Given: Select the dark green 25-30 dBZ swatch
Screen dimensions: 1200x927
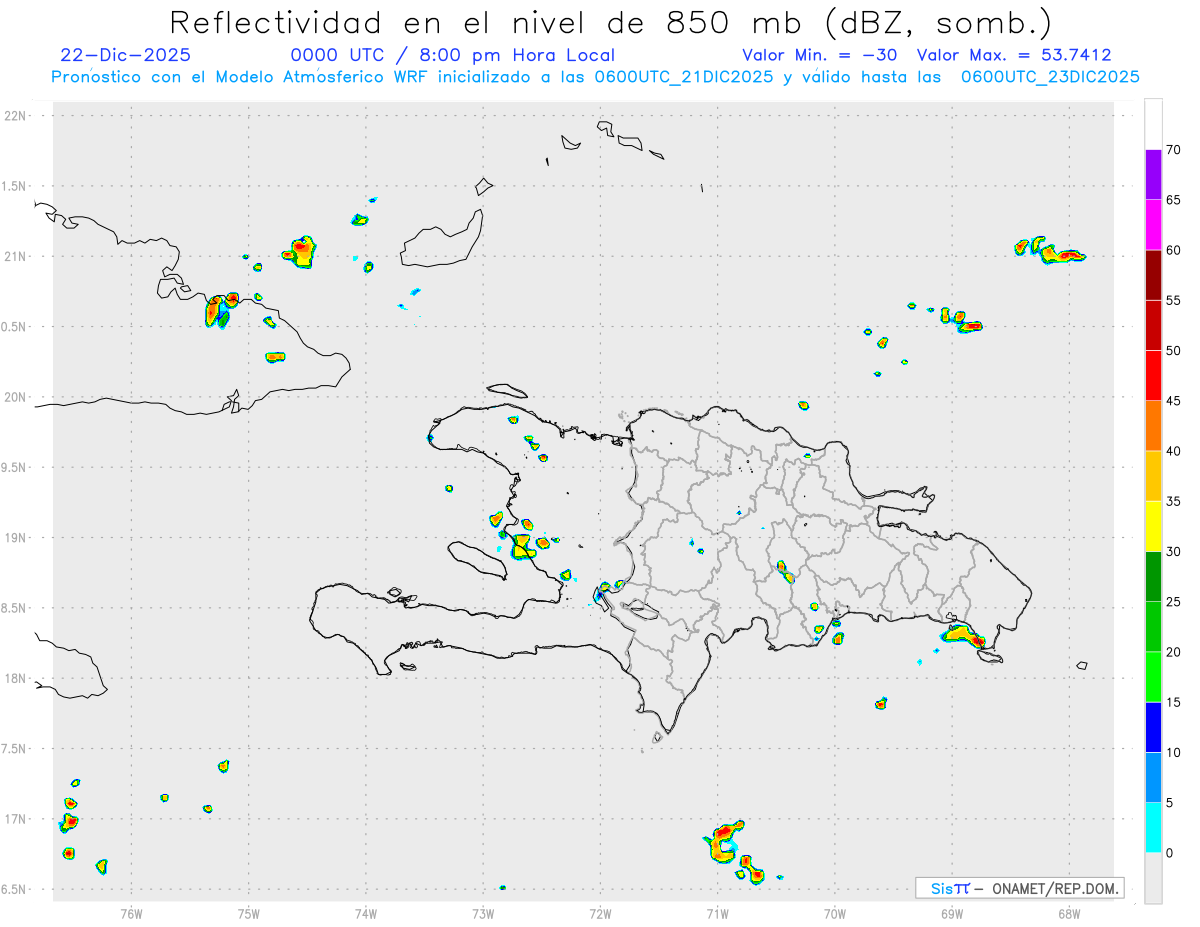Looking at the screenshot, I should pyautogui.click(x=1153, y=577).
